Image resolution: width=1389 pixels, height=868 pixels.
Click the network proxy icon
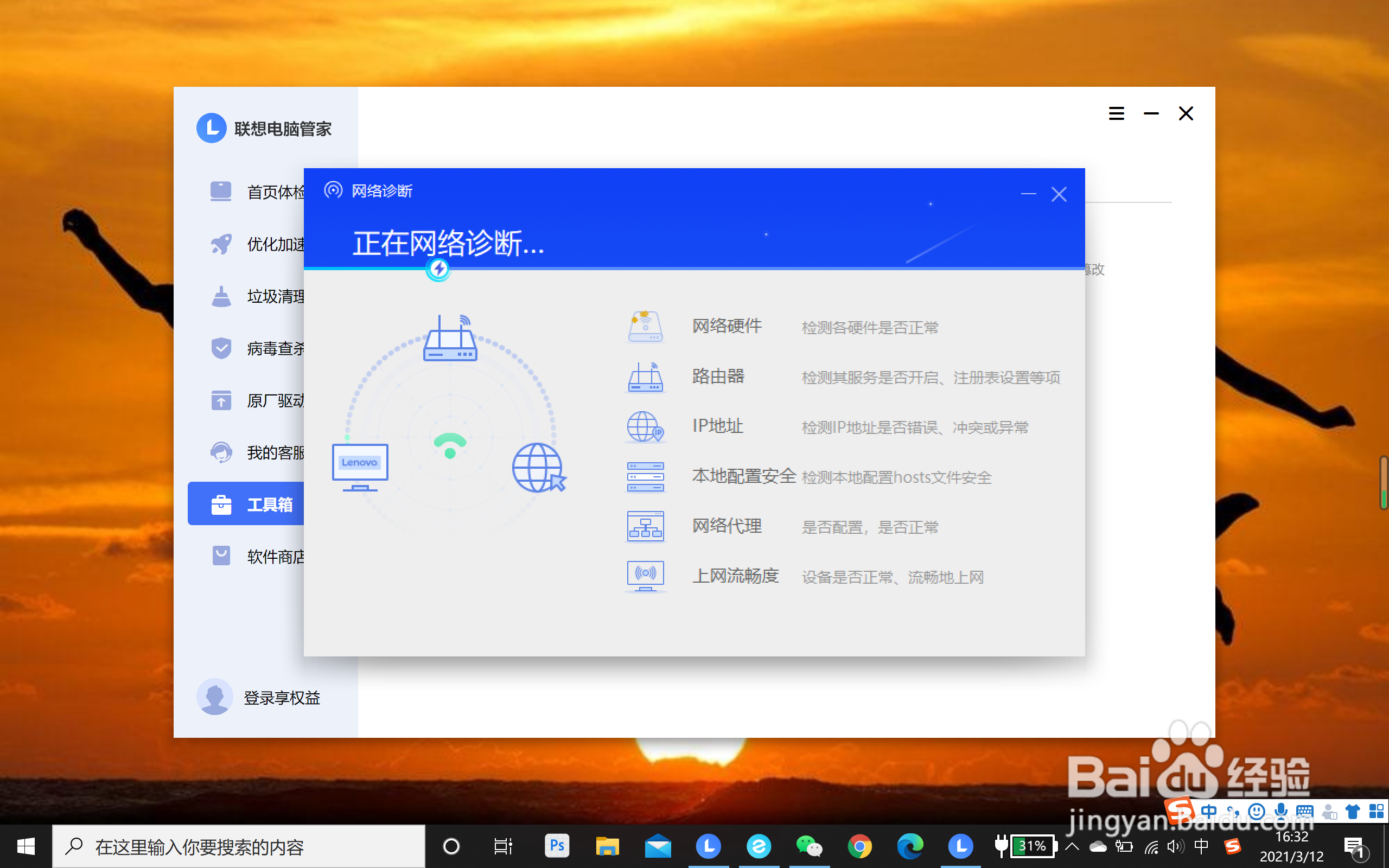(645, 526)
